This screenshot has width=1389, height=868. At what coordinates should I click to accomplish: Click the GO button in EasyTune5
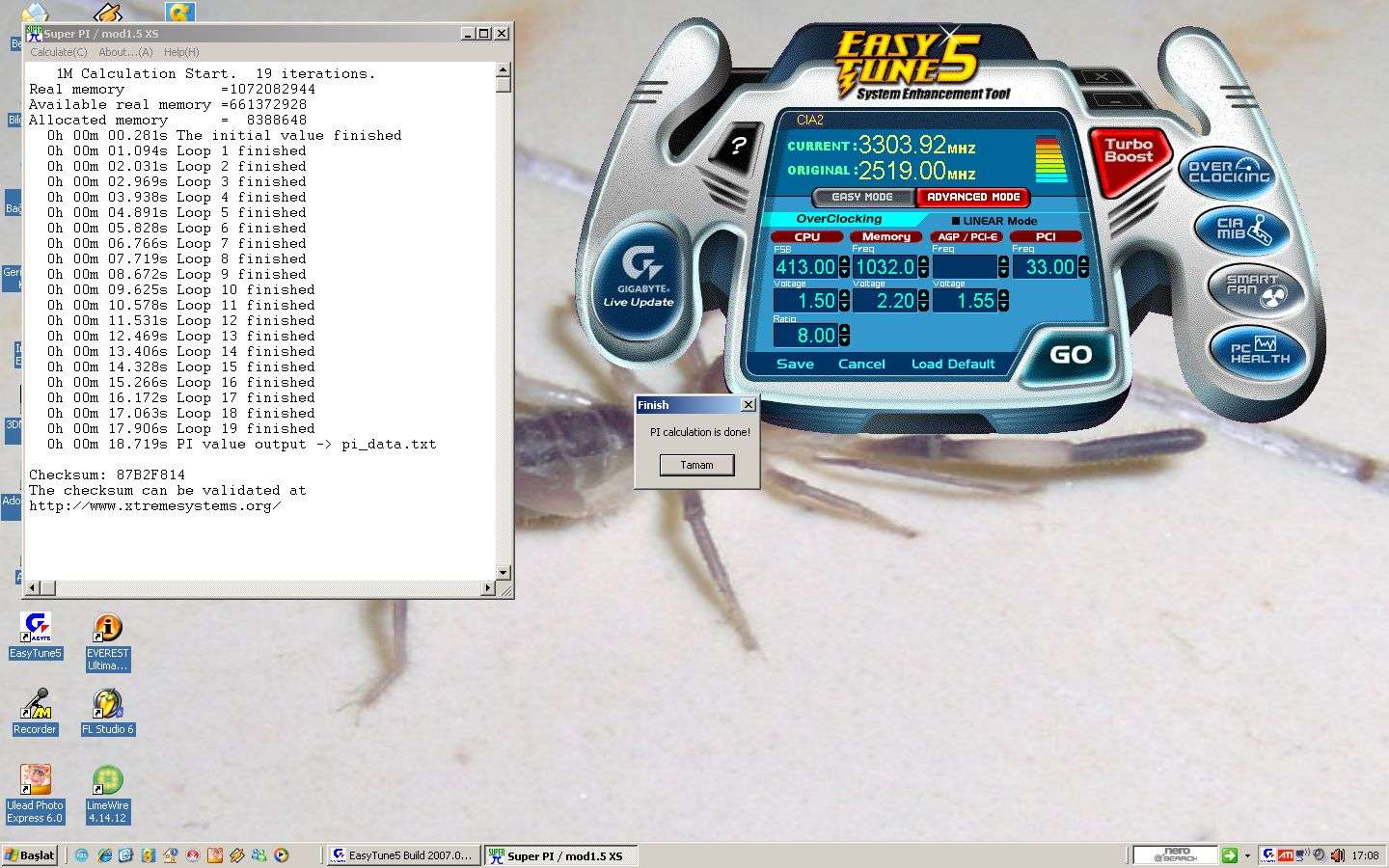[1071, 355]
